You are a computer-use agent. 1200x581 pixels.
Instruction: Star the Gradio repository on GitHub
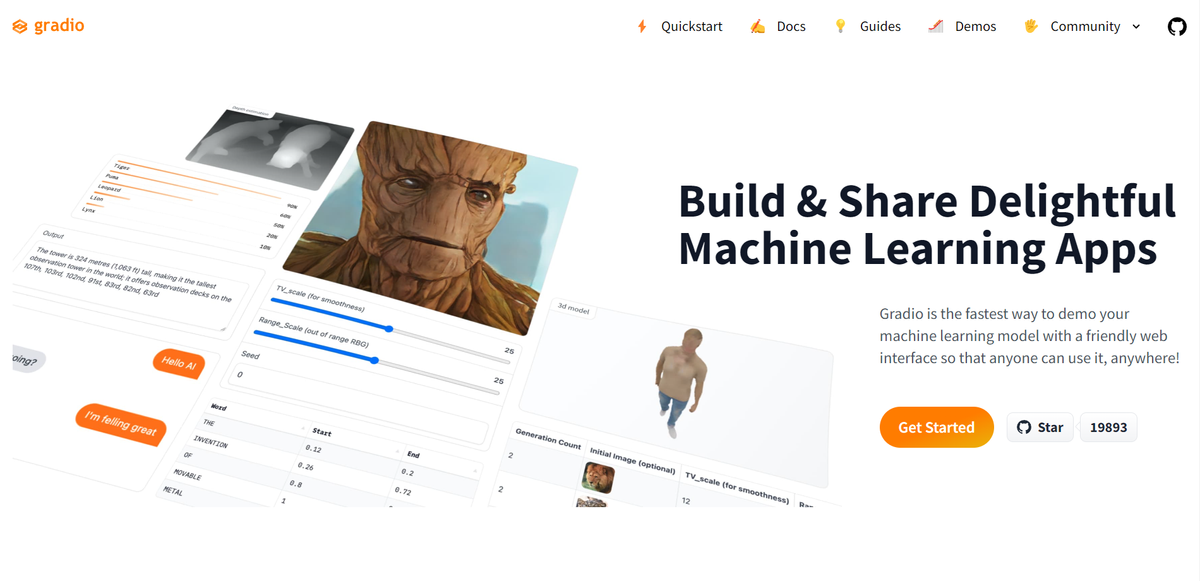(x=1040, y=427)
